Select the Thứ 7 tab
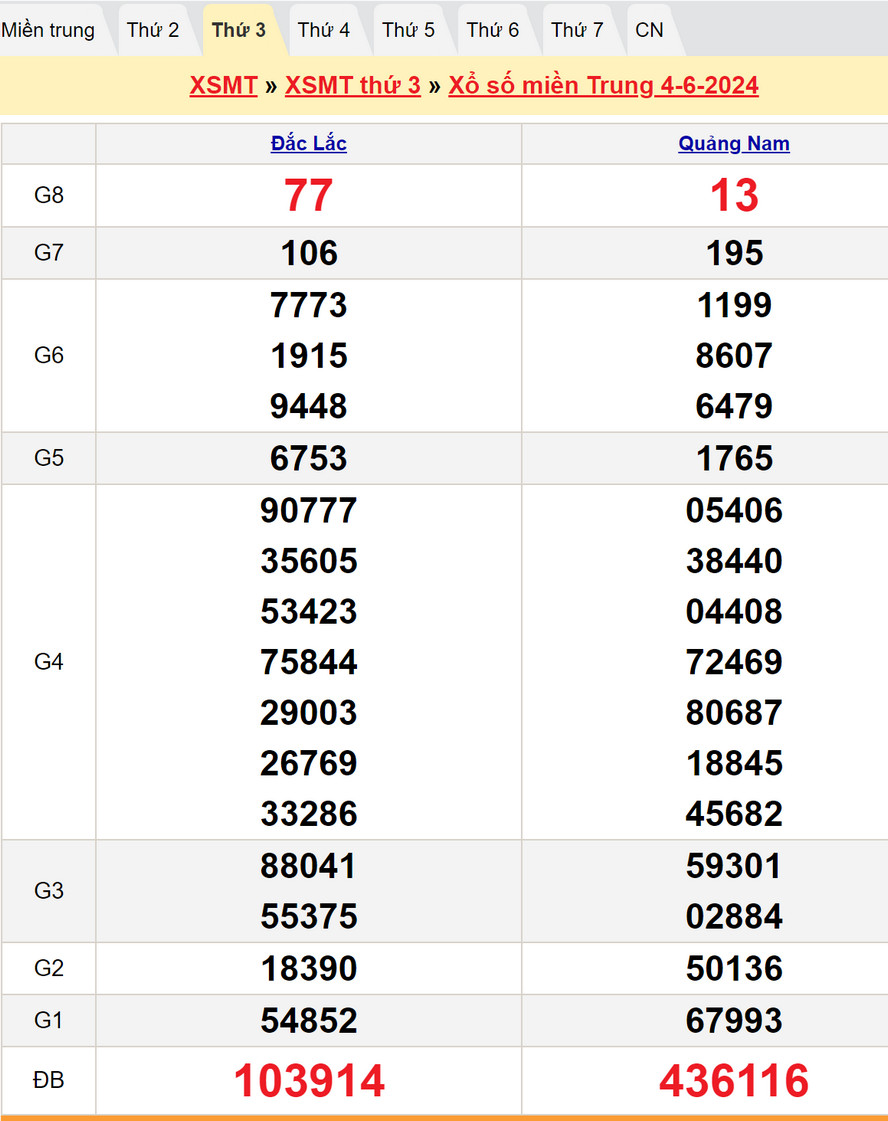 point(577,30)
